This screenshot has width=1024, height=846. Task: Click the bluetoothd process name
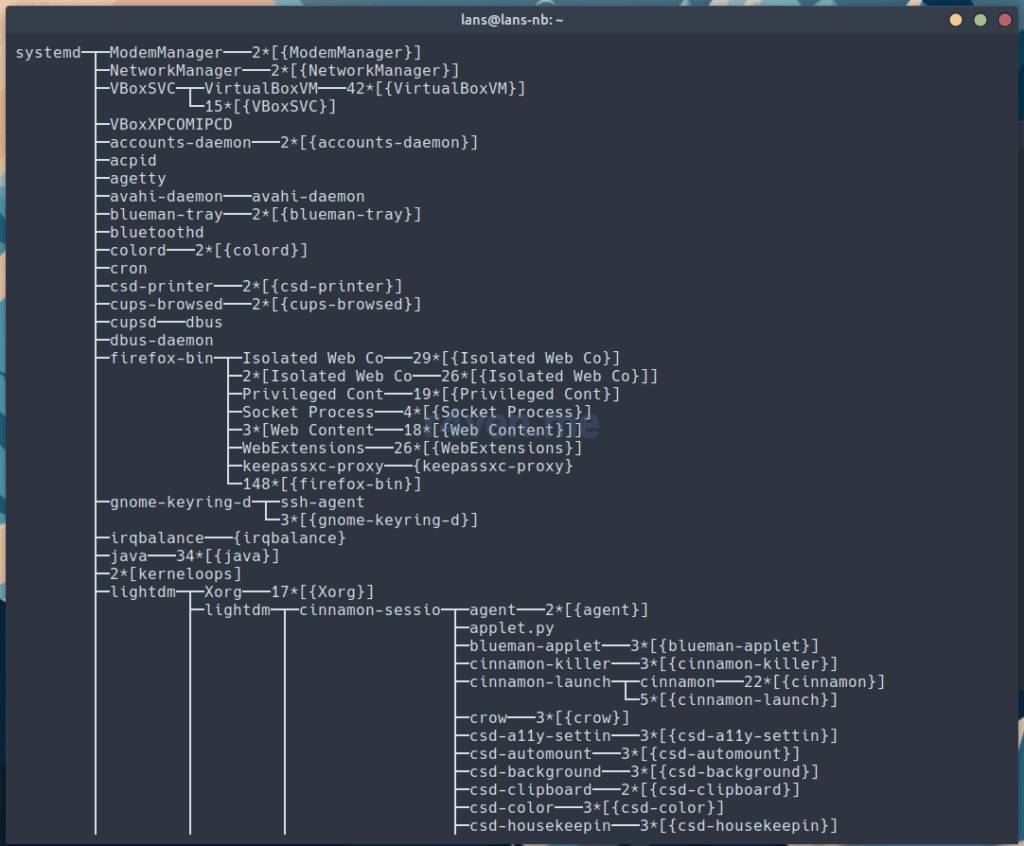coord(157,232)
